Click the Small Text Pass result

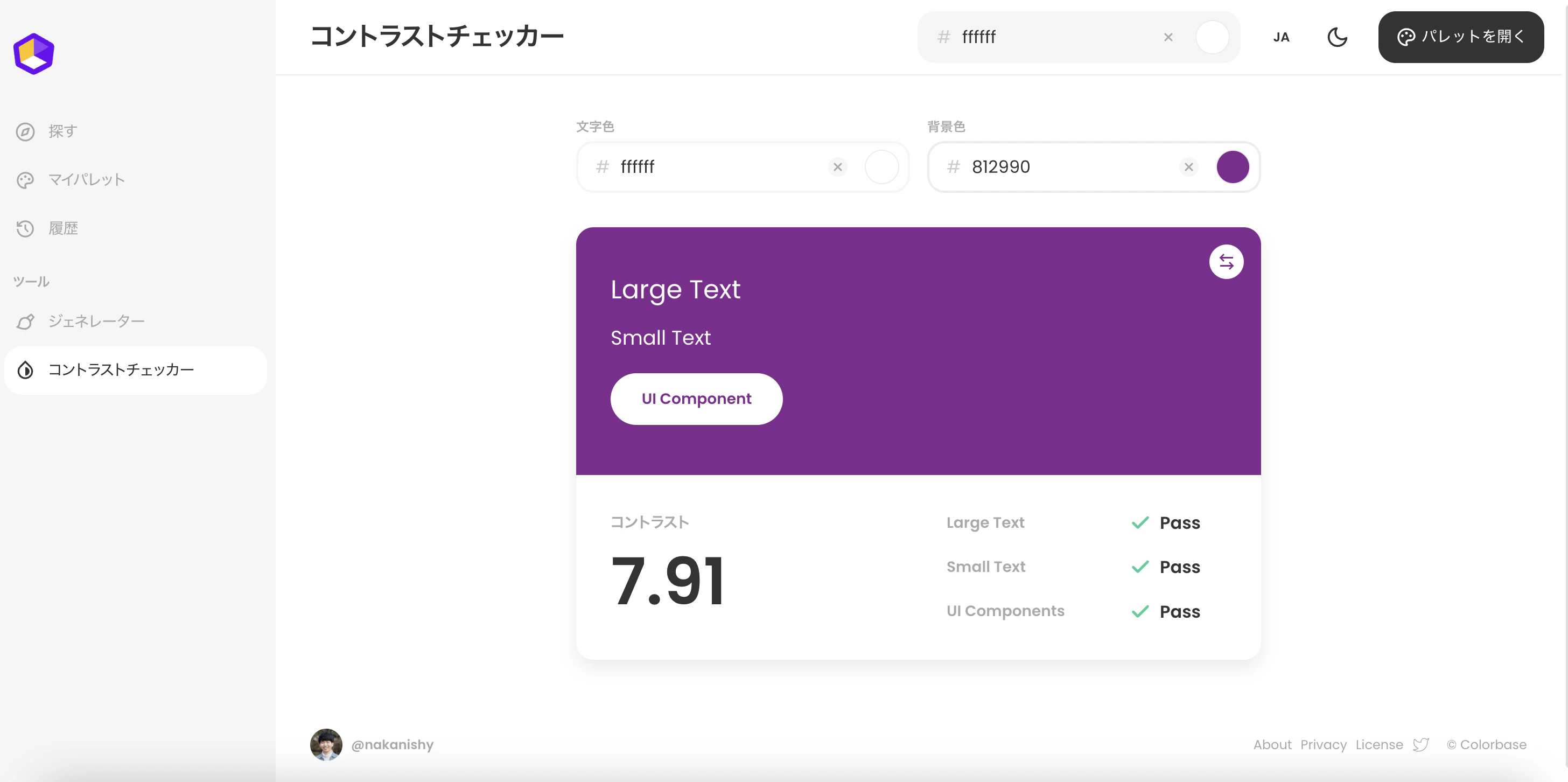pos(1165,567)
